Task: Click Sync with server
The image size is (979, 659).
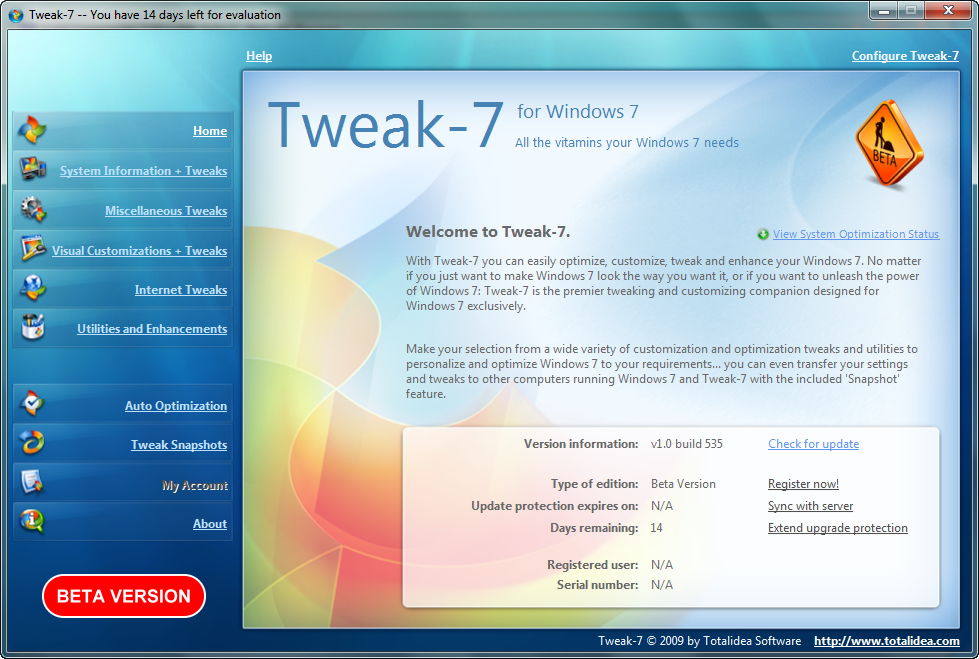Action: coord(810,506)
